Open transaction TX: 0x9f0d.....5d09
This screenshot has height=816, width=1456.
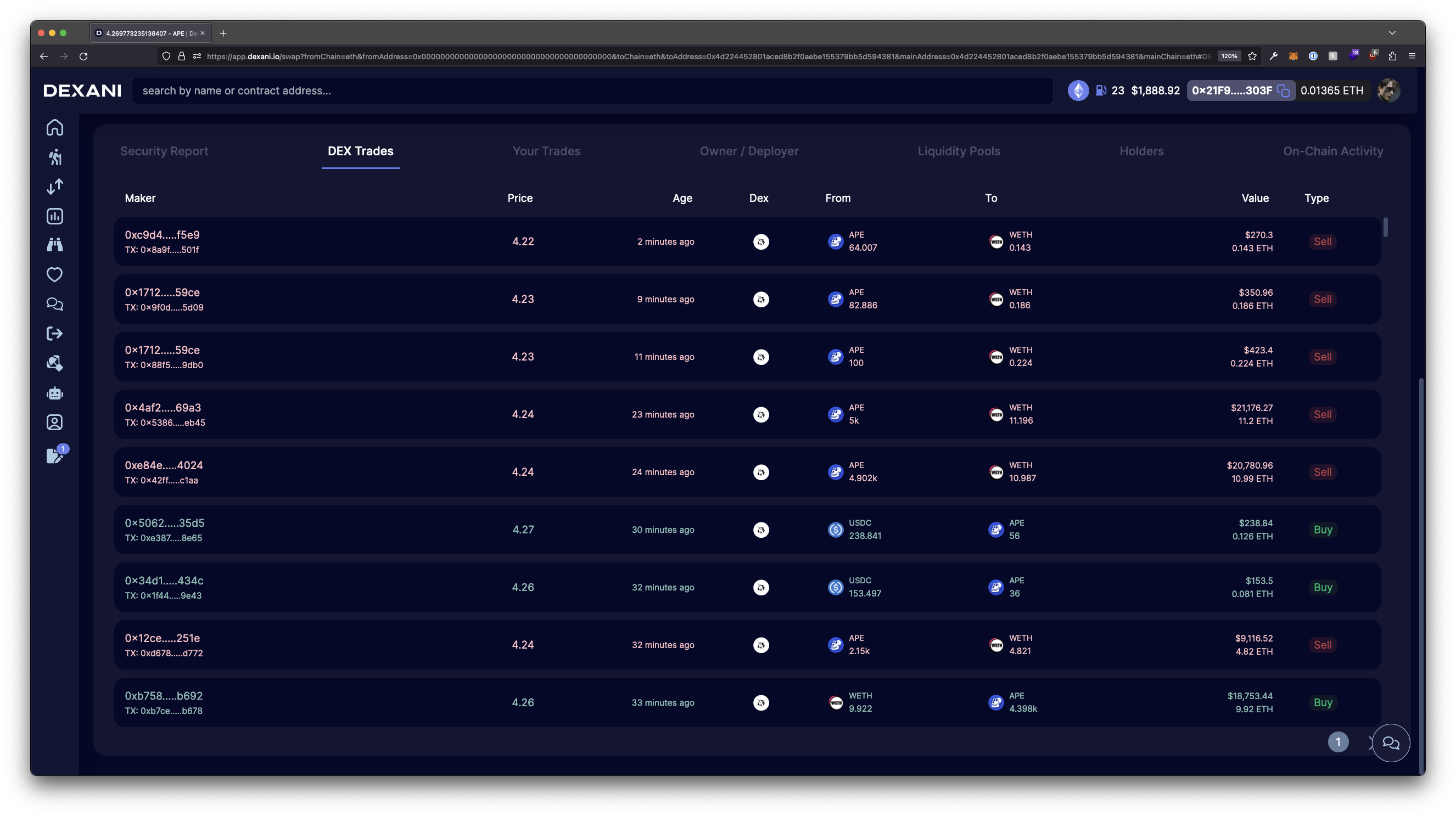(164, 307)
